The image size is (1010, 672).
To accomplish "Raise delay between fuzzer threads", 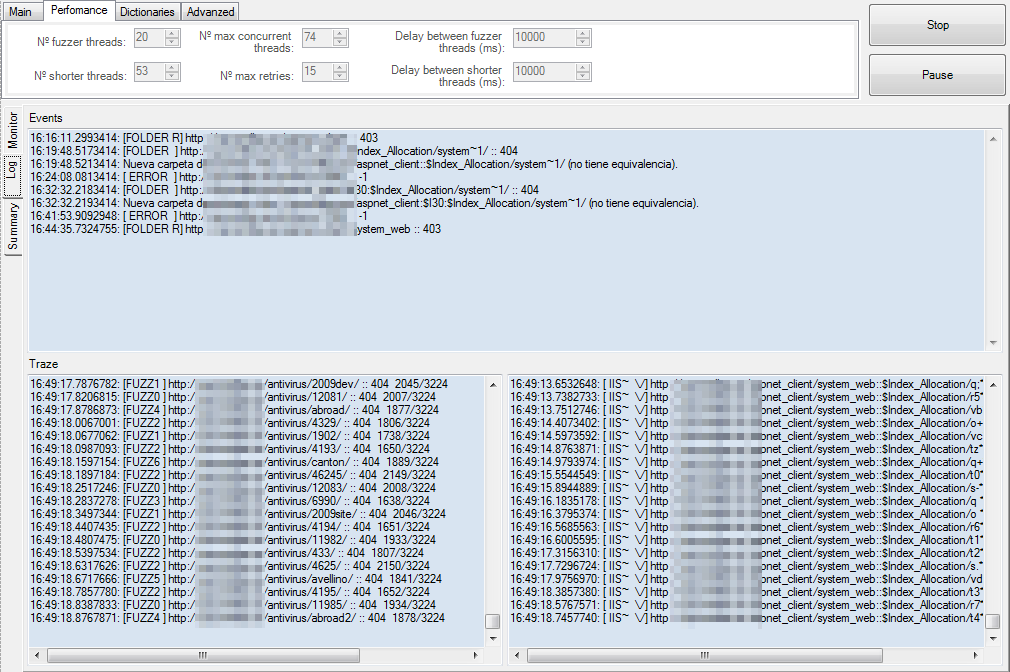I will point(584,33).
